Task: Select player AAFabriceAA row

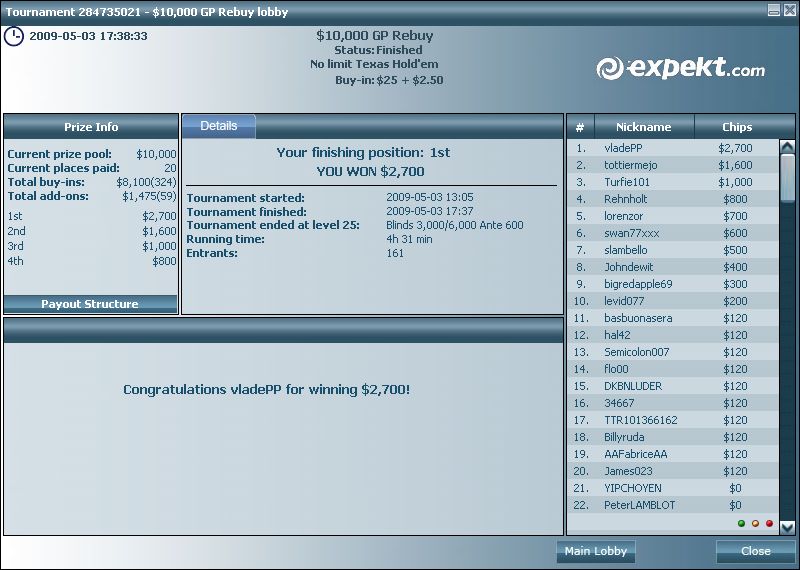Action: click(673, 454)
